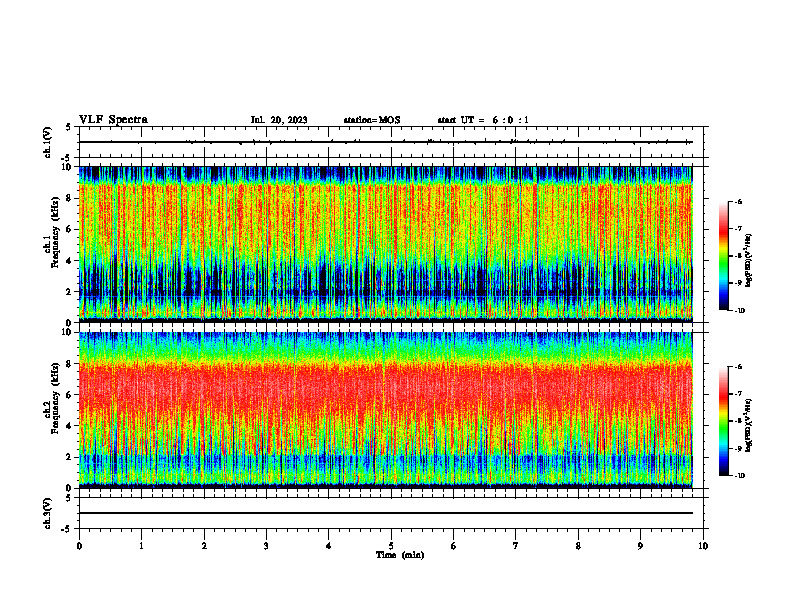Image resolution: width=792 pixels, height=612 pixels.
Task: Click the ch.1 voltage waveform trace
Action: [385, 142]
